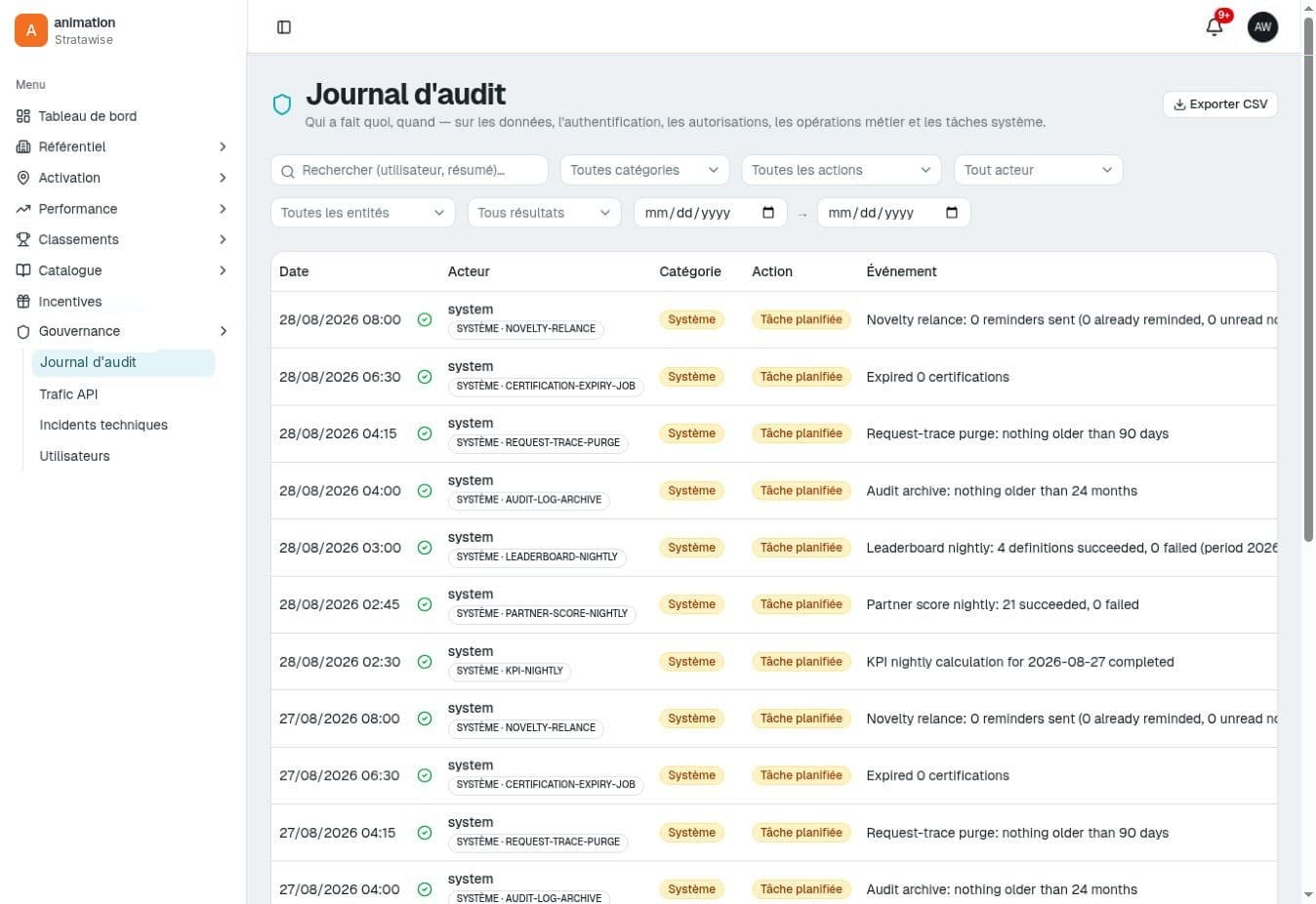The height and width of the screenshot is (904, 1316).
Task: Click the Tableau de bord grid icon
Action: pos(23,116)
